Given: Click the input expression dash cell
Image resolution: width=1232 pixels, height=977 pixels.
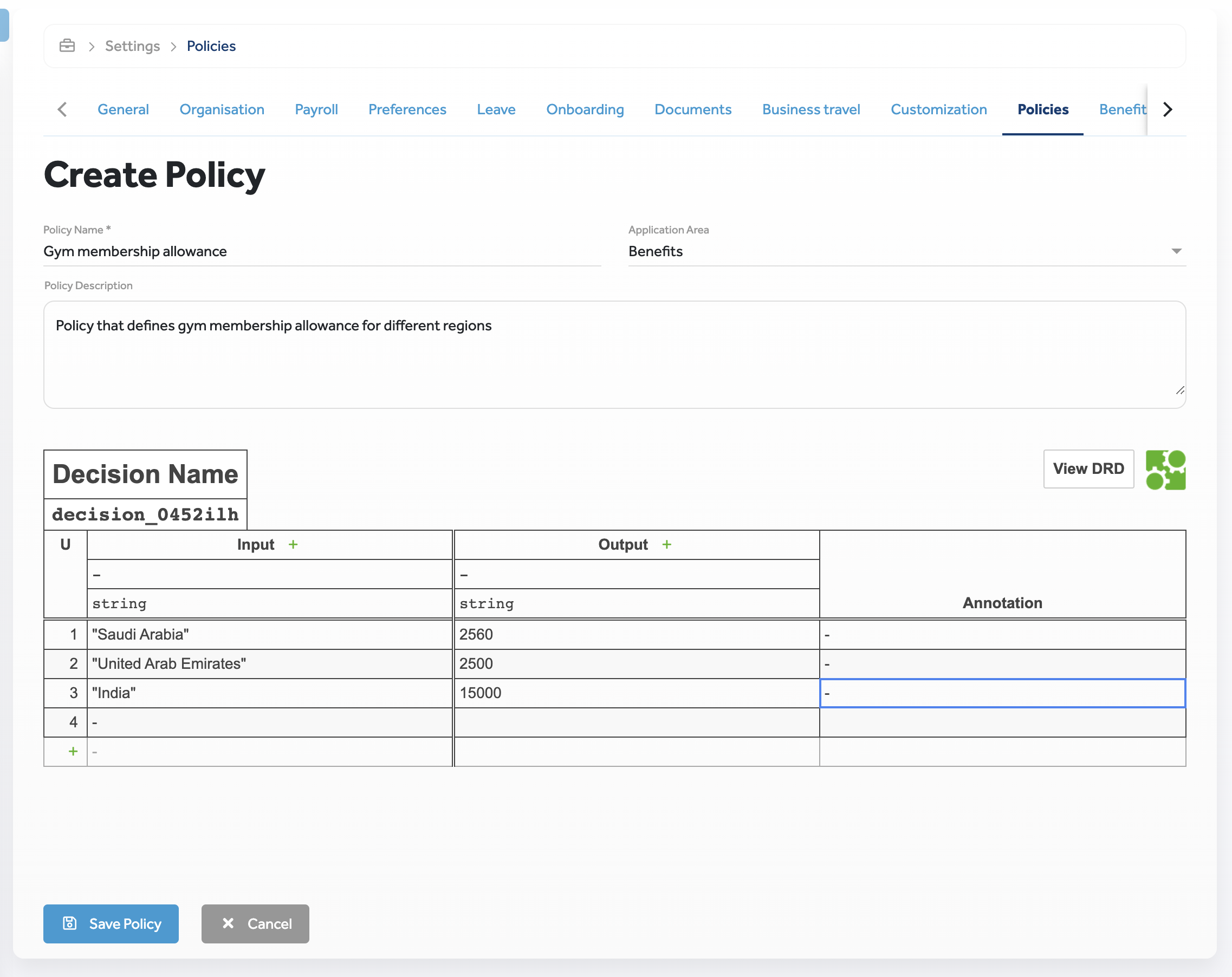Looking at the screenshot, I should pyautogui.click(x=270, y=574).
